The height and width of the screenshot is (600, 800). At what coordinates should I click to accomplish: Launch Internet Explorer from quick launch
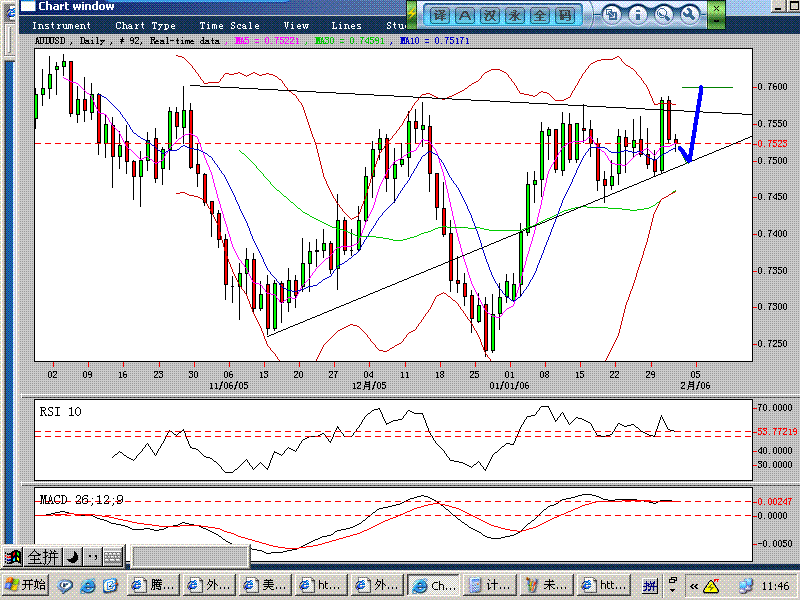[88, 586]
